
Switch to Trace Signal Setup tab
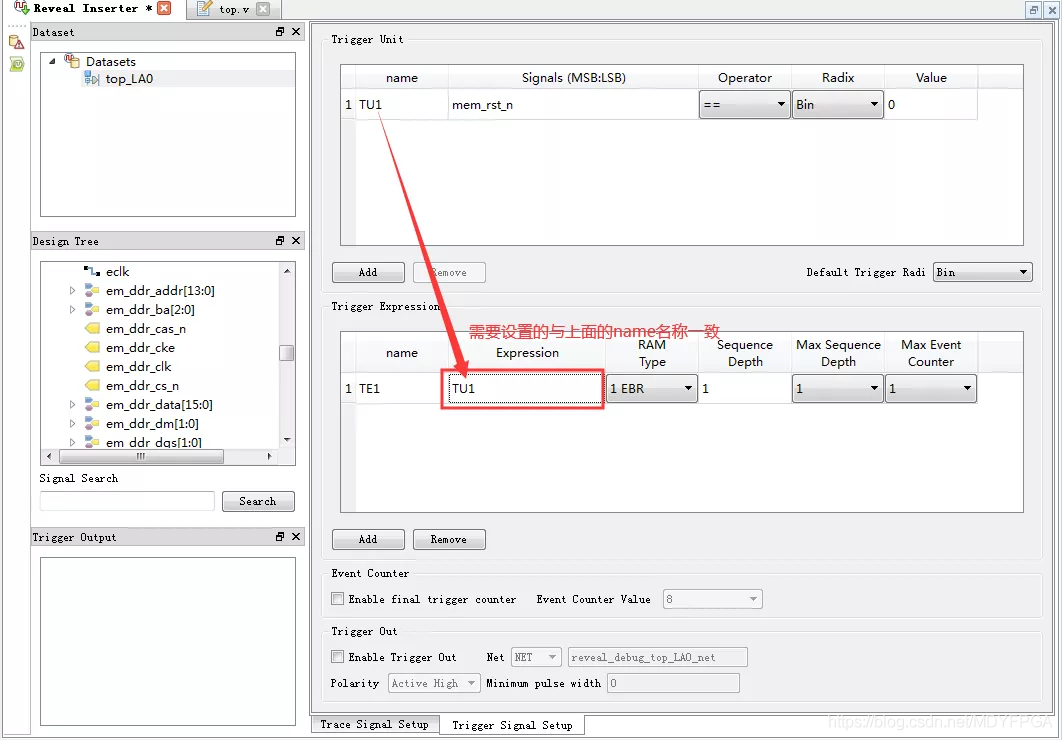[x=375, y=724]
